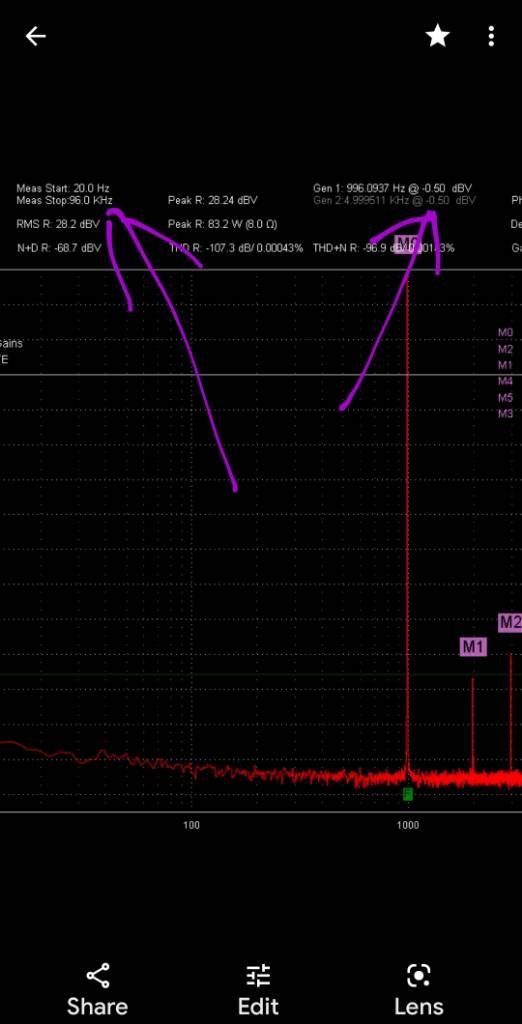Image resolution: width=522 pixels, height=1024 pixels.
Task: Click M3 in the marker legend list
Action: point(506,413)
